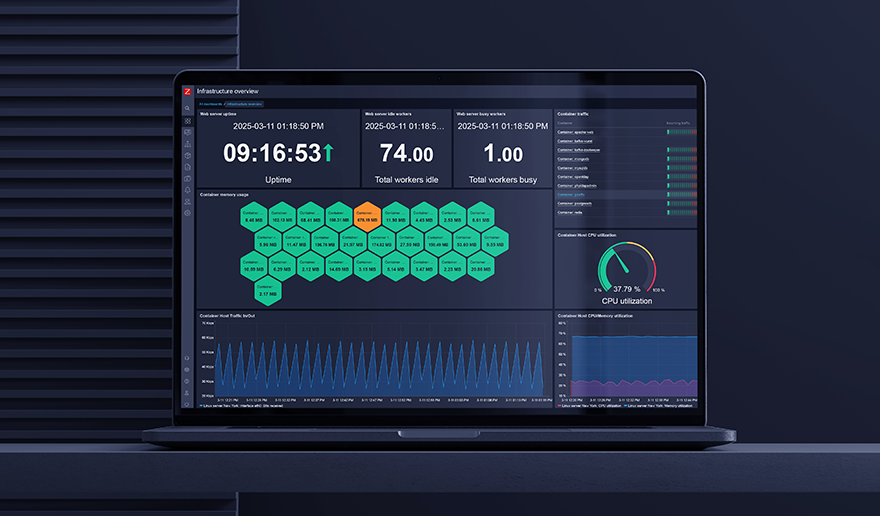Select the 53.60 MB container hexagon
The width and height of the screenshot is (880, 516).
click(x=466, y=241)
